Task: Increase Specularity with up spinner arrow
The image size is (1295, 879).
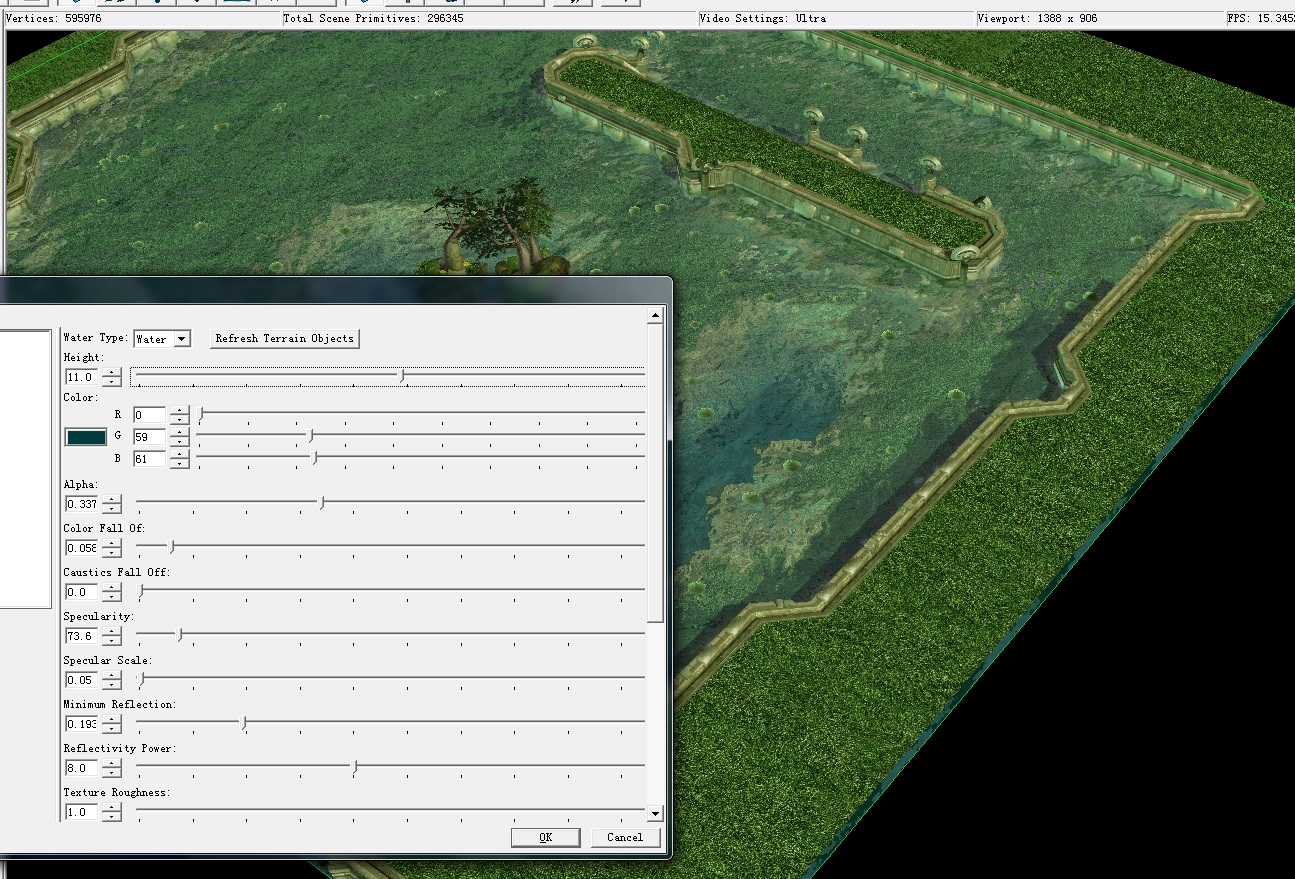Action: point(112,632)
